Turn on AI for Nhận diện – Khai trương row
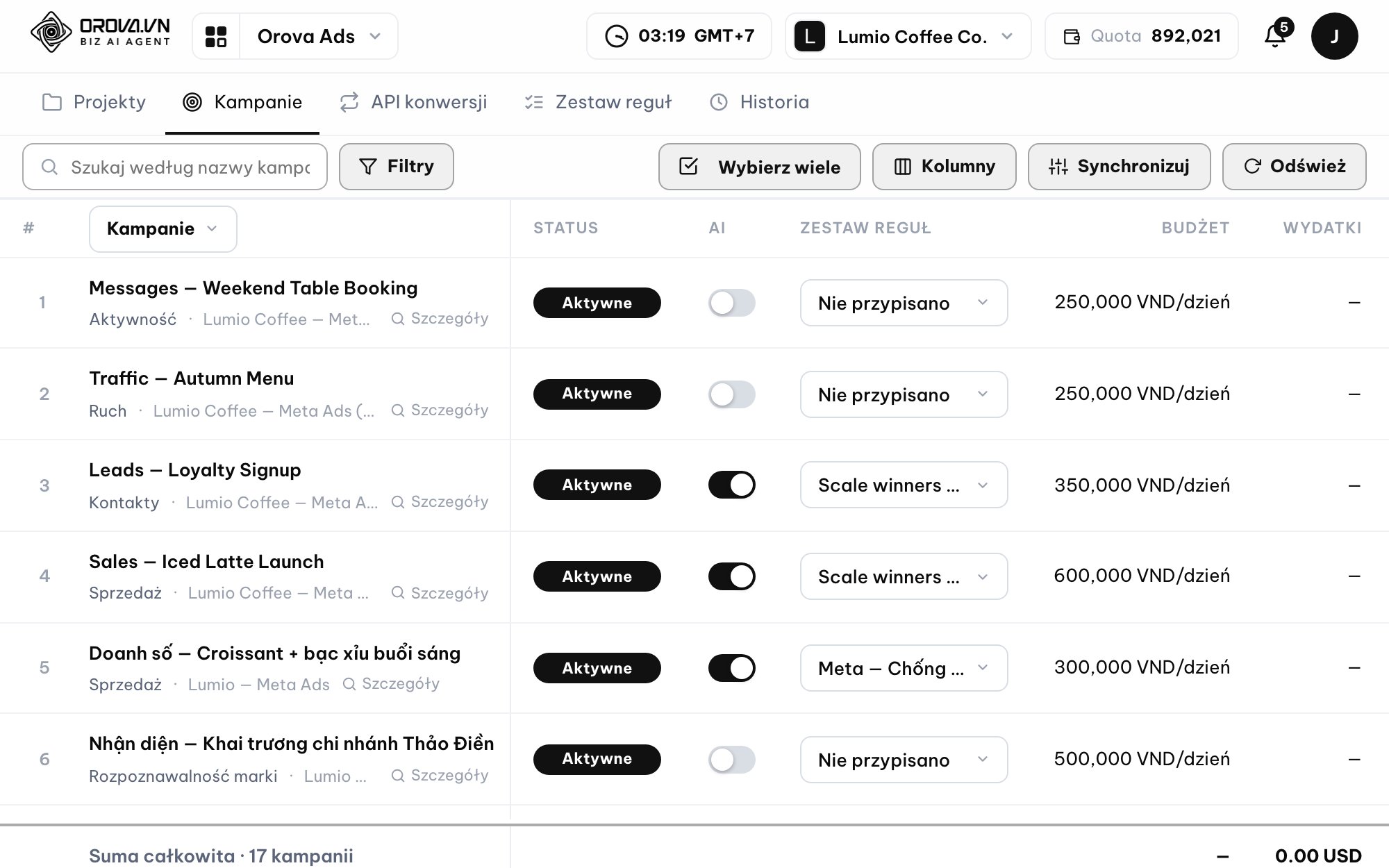Screen dimensions: 1389x868 click(731, 760)
